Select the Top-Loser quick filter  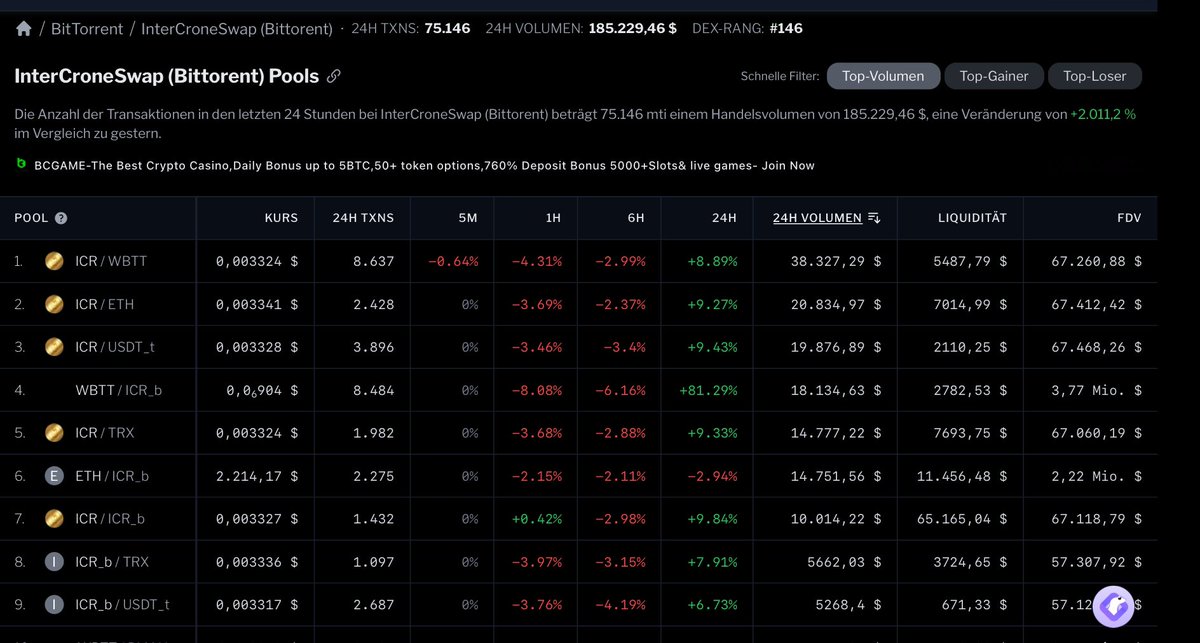pos(1094,76)
